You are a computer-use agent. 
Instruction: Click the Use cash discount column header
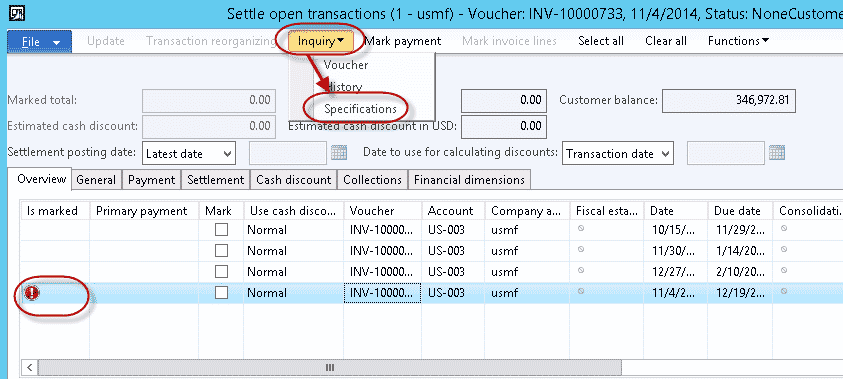[x=294, y=211]
